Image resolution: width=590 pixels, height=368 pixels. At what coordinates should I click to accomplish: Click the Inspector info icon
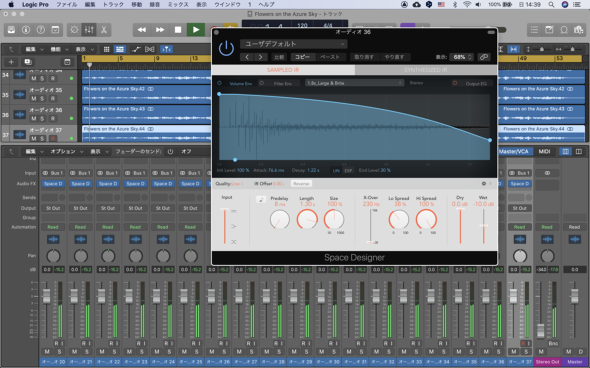(x=26, y=30)
